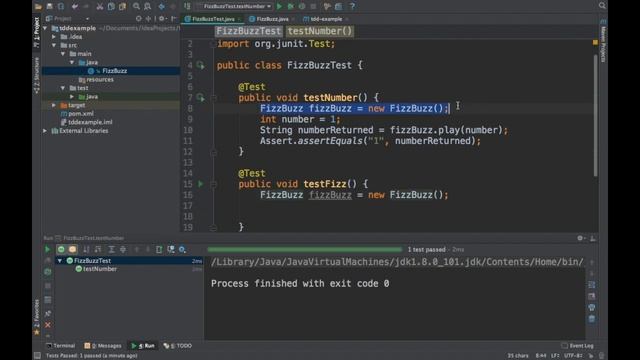Screen dimensions: 640x360
Task: Open Run panel gear settings icon
Action: [x=580, y=238]
